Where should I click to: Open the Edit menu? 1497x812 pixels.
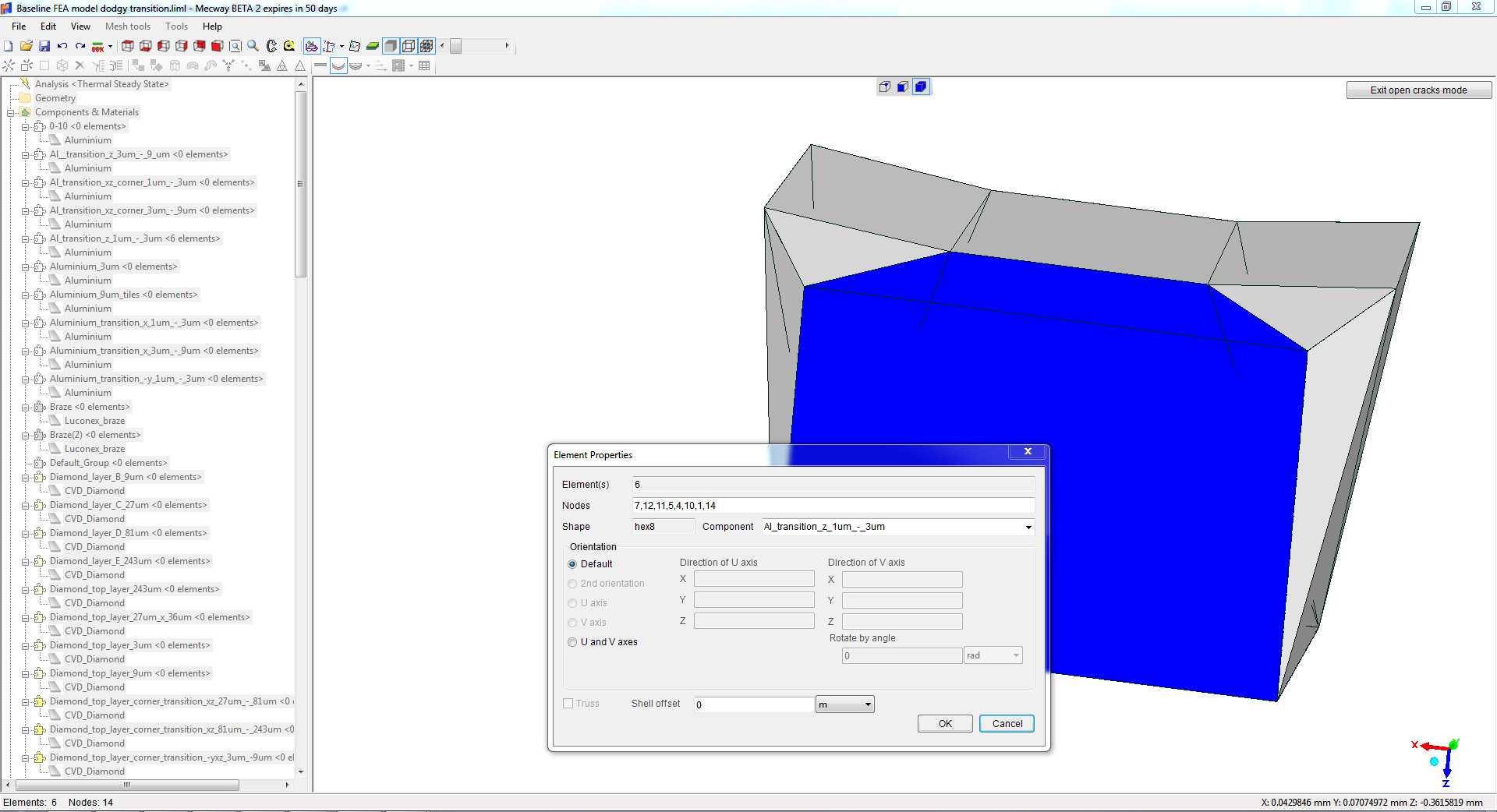48,26
